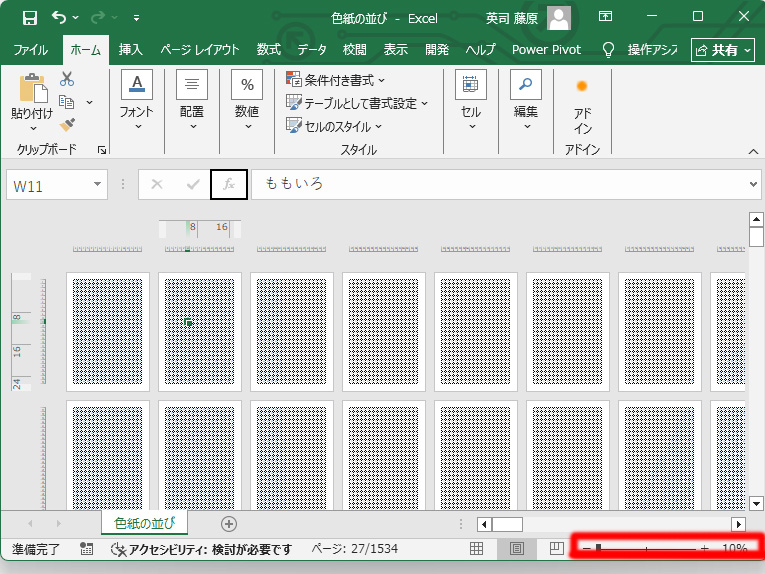The image size is (765, 574).
Task: Click the macro record icon in status bar
Action: click(x=87, y=549)
